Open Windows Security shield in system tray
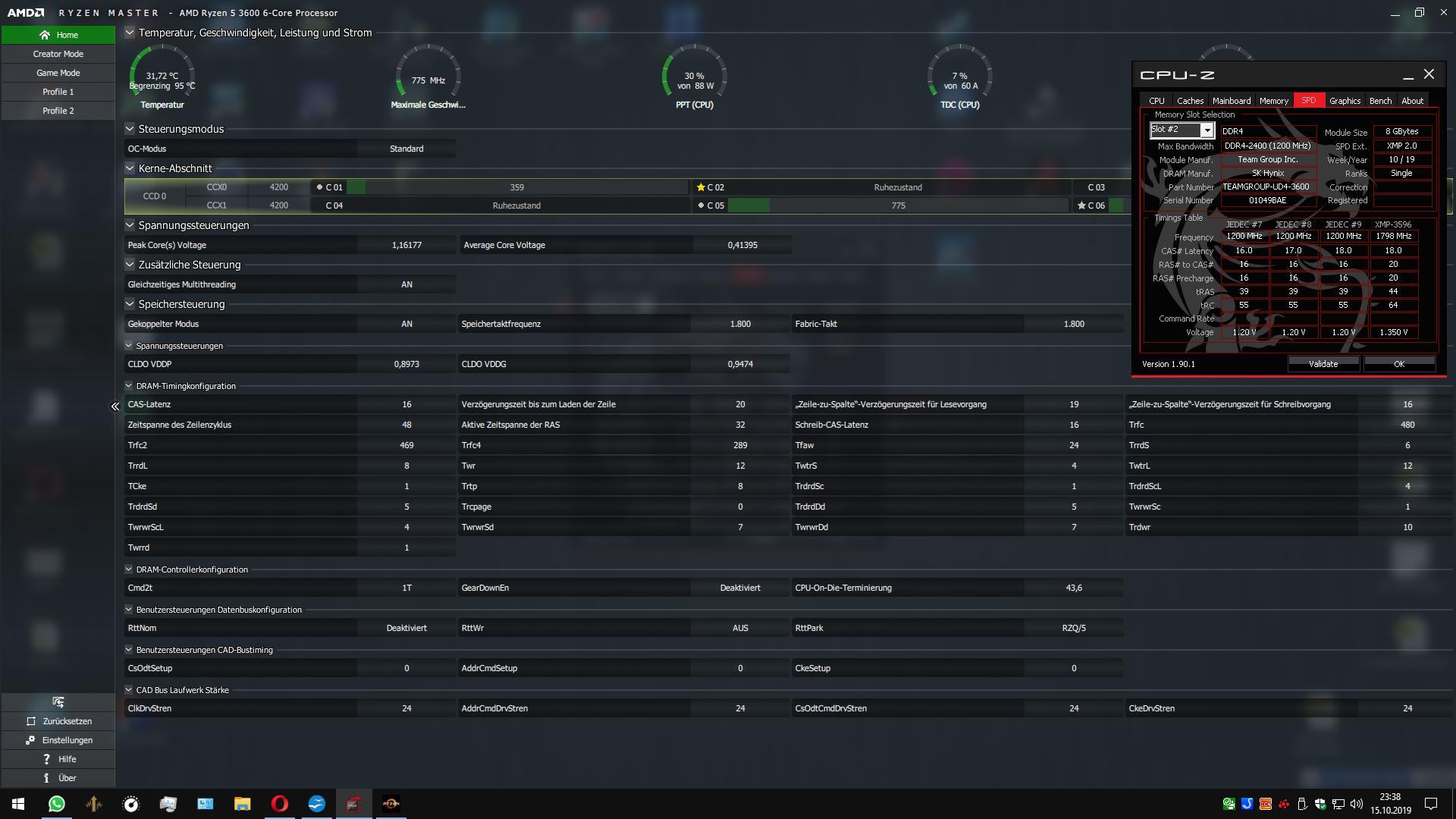Viewport: 1456px width, 819px height. click(1320, 804)
